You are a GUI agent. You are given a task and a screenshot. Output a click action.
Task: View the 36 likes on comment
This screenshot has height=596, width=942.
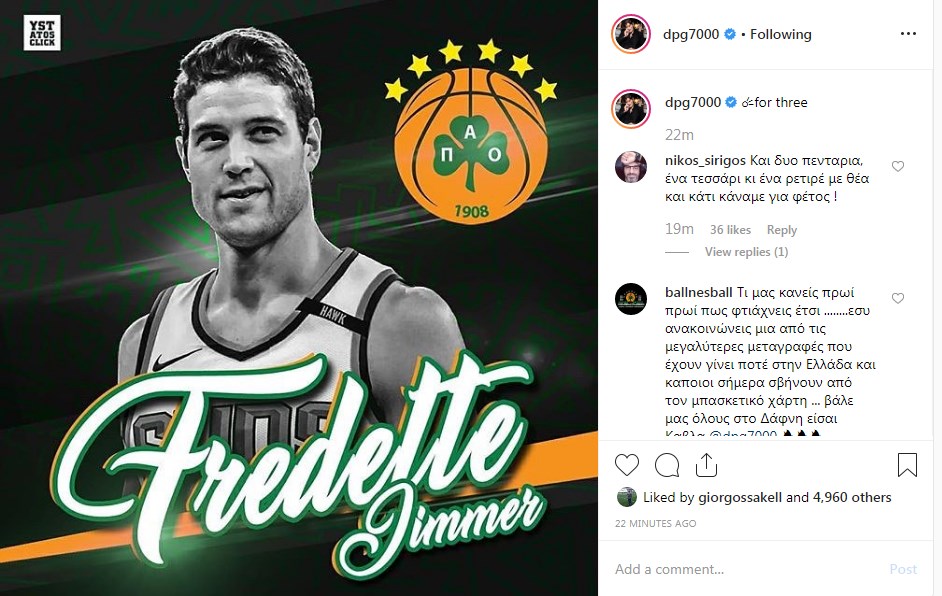(730, 230)
